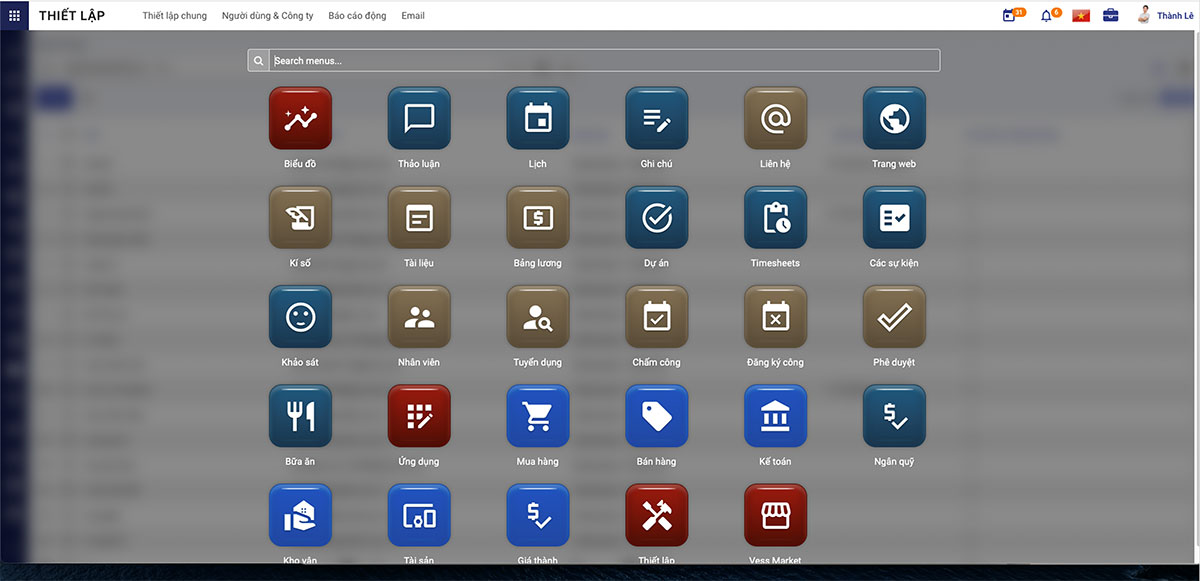Expand the Thành Lê user menu
Screen dimensions: 1200x581
pyautogui.click(x=1166, y=16)
